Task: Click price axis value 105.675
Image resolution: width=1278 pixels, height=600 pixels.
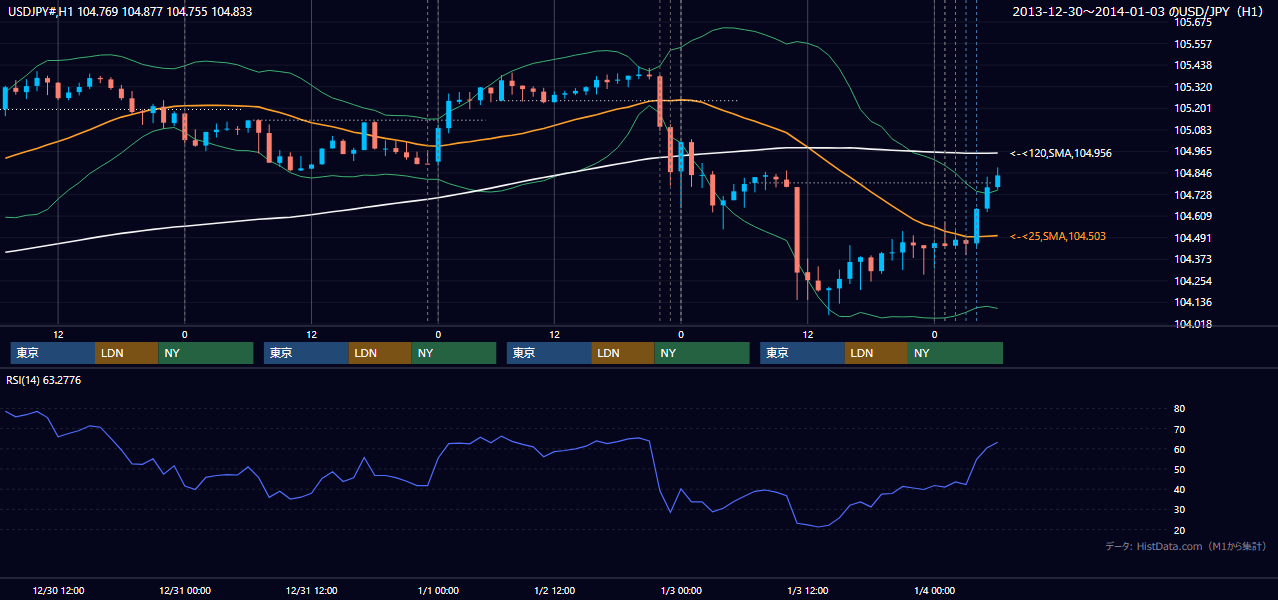Action: coord(1193,22)
